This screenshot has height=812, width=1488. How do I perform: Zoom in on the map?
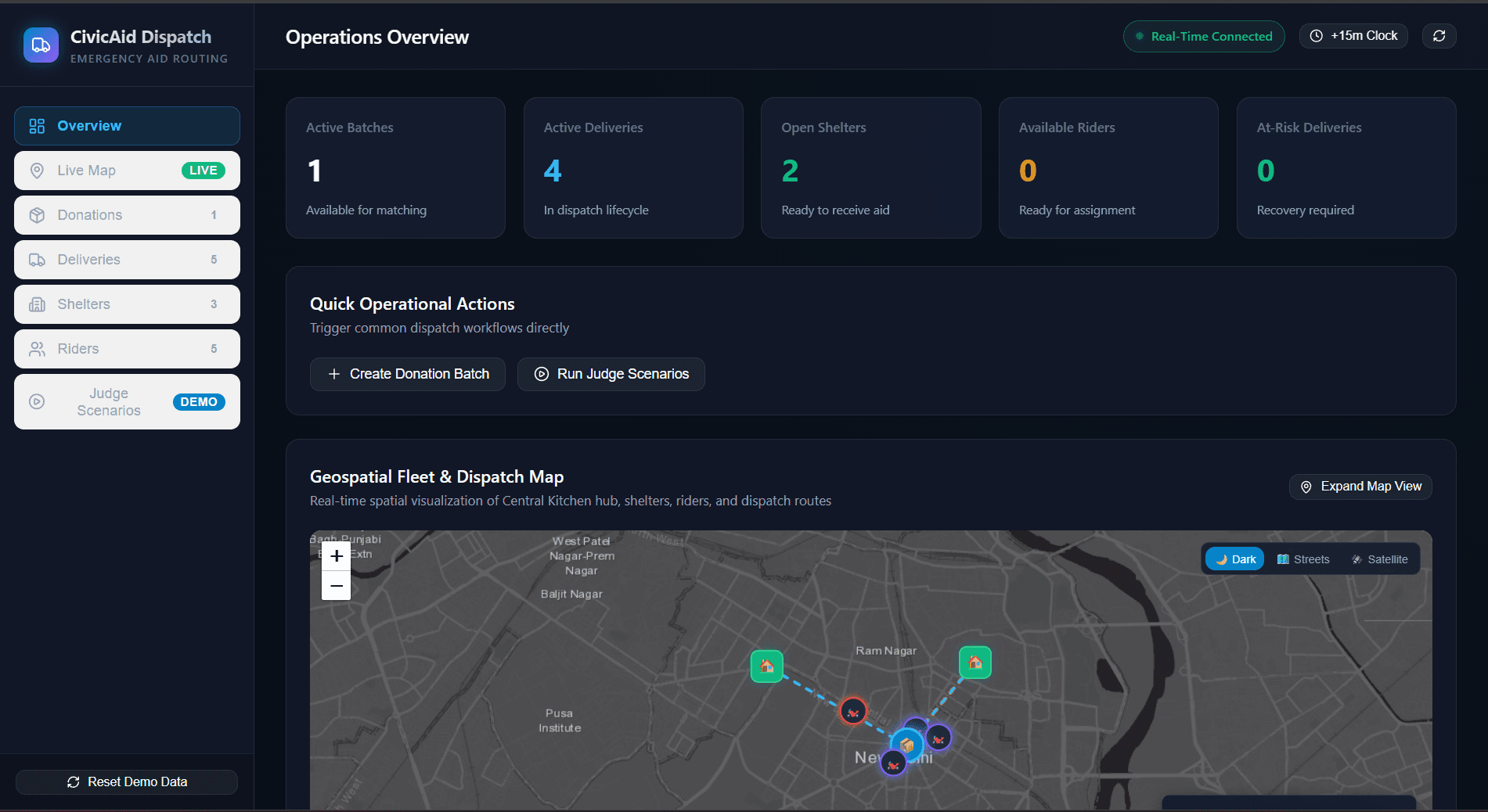337,556
